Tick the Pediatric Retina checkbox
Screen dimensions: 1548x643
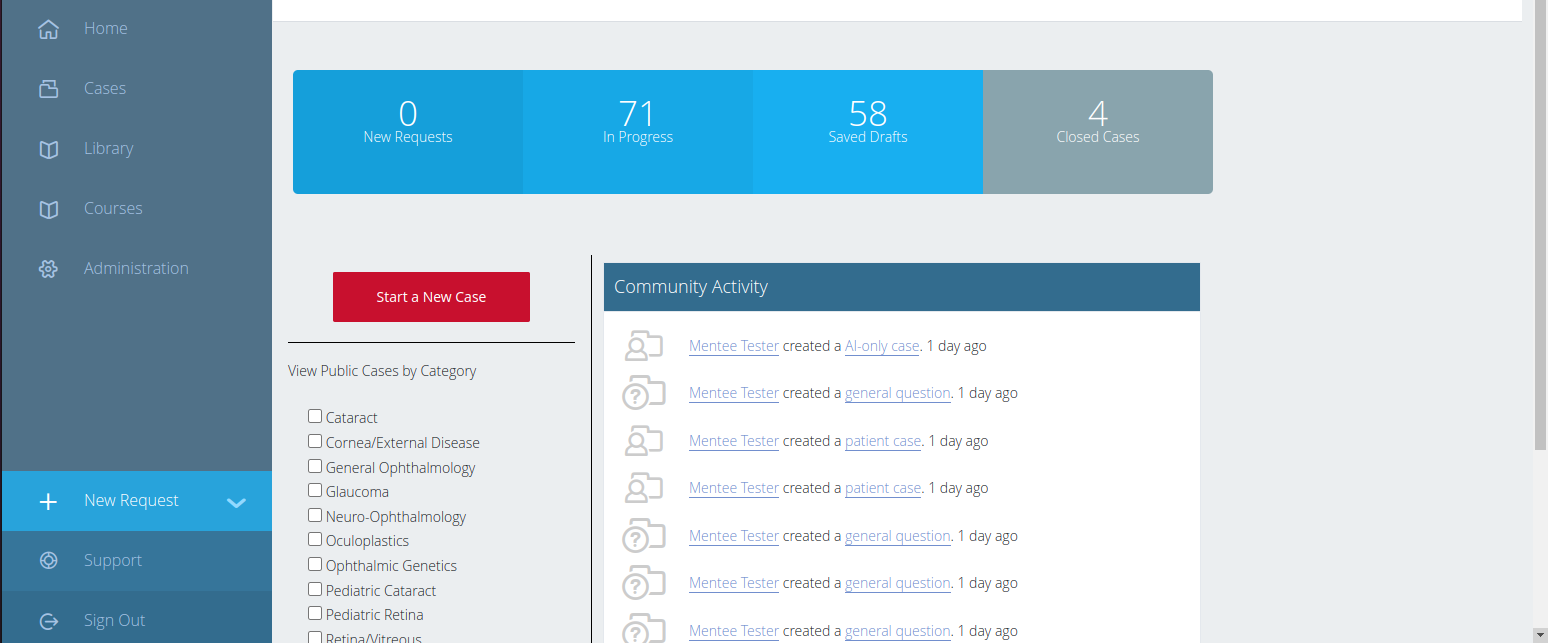click(315, 613)
